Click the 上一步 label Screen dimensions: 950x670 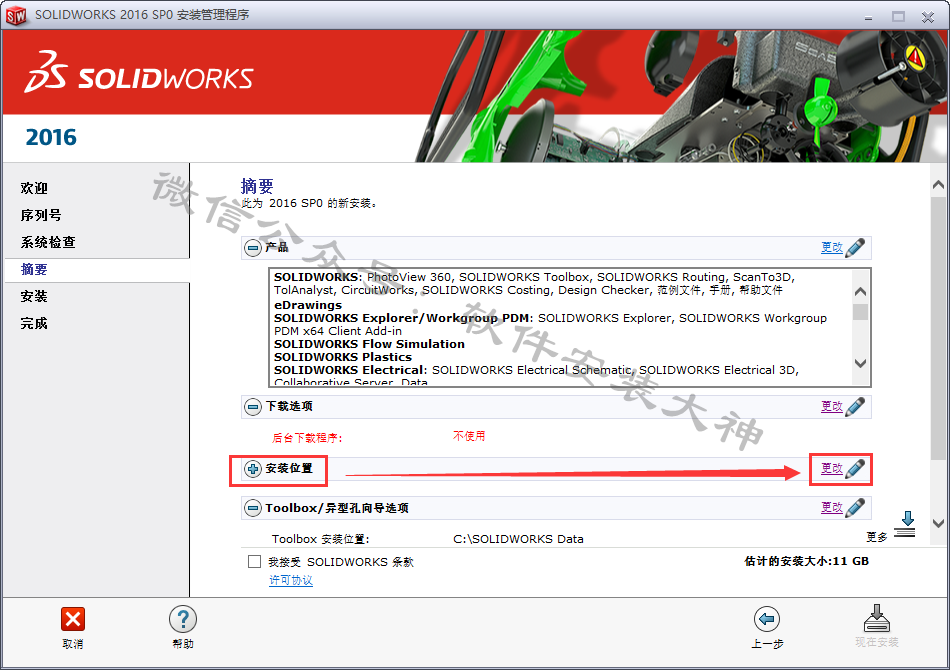point(767,644)
